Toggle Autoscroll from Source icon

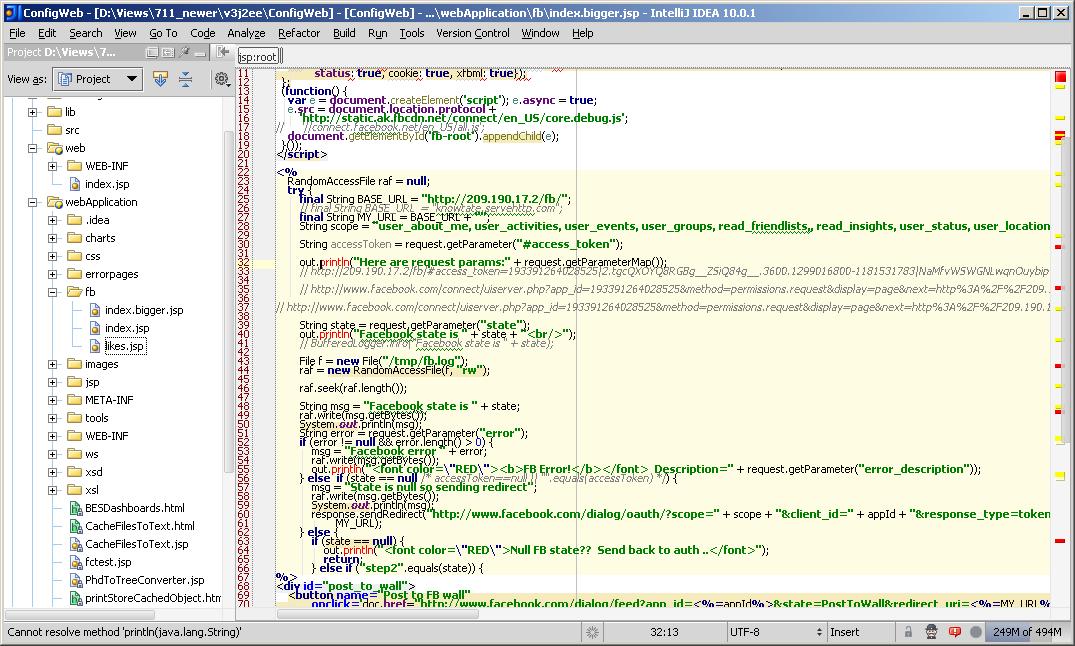tap(160, 79)
